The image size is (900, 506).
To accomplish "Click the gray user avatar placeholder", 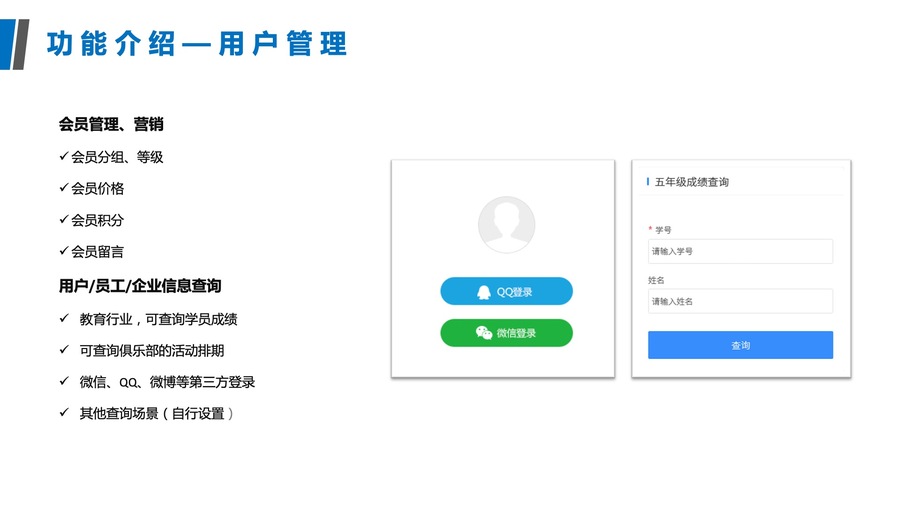I will [x=506, y=224].
